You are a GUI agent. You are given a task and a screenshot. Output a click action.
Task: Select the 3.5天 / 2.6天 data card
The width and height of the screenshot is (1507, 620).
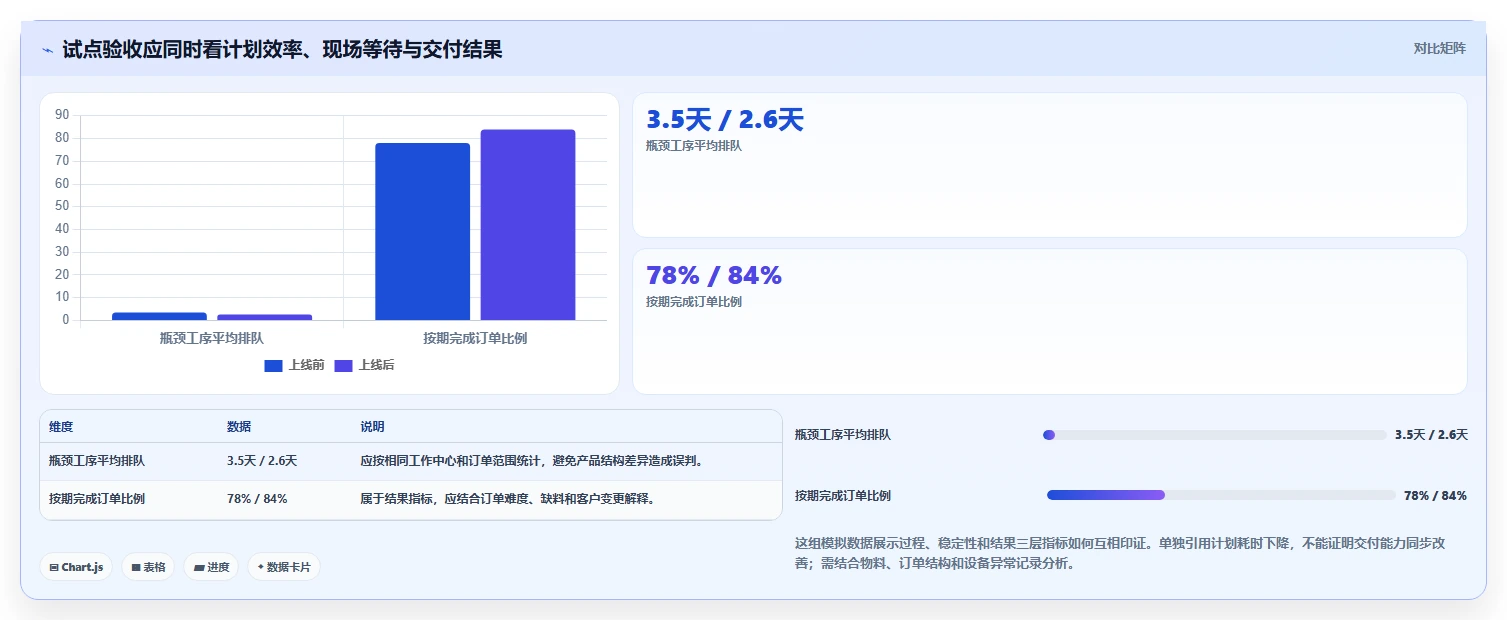point(1050,165)
